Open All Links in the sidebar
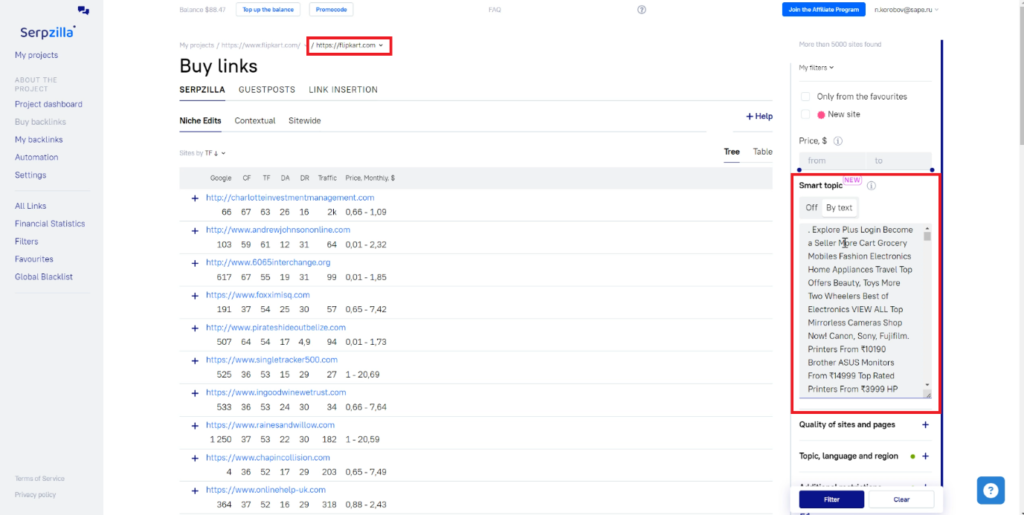This screenshot has height=515, width=1024. tap(31, 206)
